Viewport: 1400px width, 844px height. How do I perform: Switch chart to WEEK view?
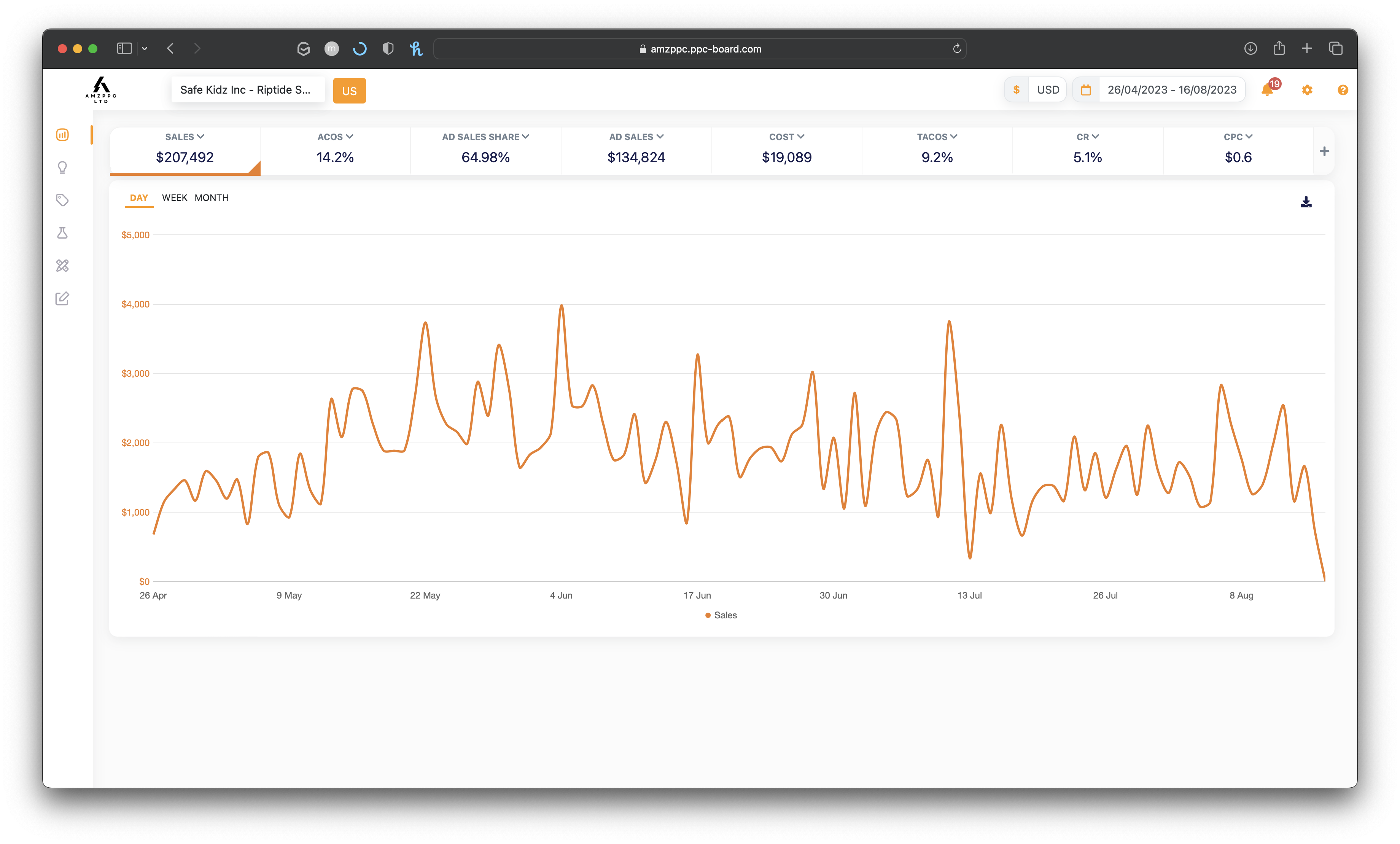pyautogui.click(x=175, y=198)
